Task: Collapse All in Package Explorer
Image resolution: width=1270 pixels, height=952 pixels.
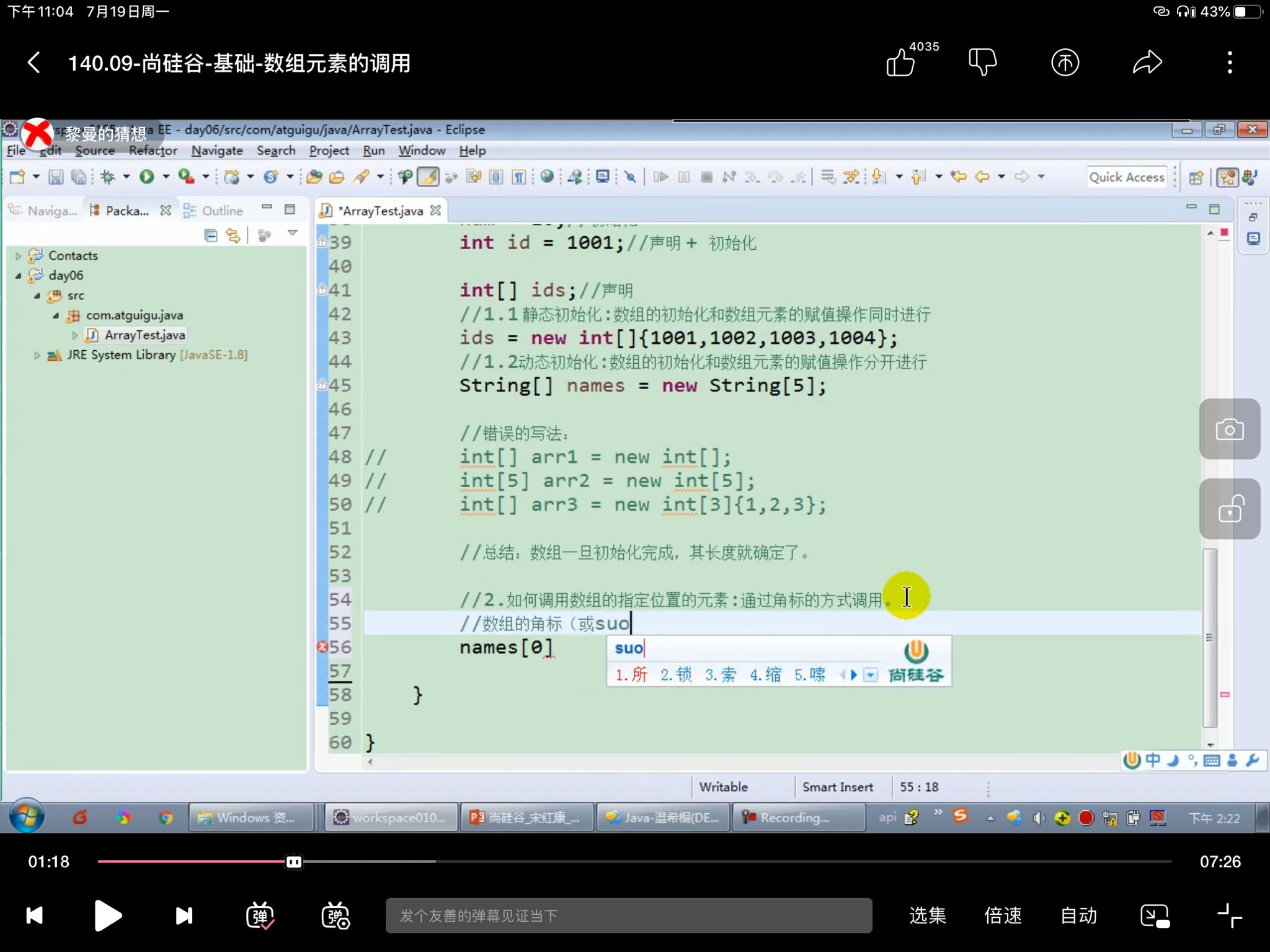Action: tap(211, 236)
